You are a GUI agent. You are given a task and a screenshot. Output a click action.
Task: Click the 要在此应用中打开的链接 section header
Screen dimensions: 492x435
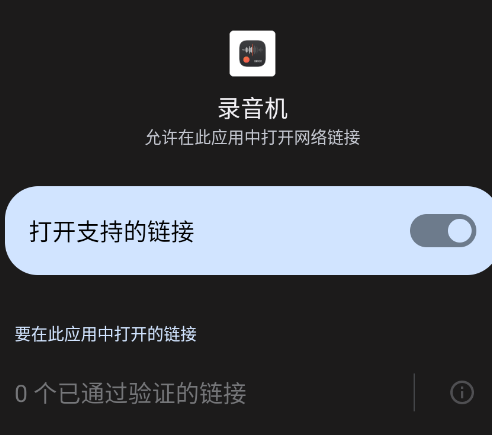tap(106, 334)
